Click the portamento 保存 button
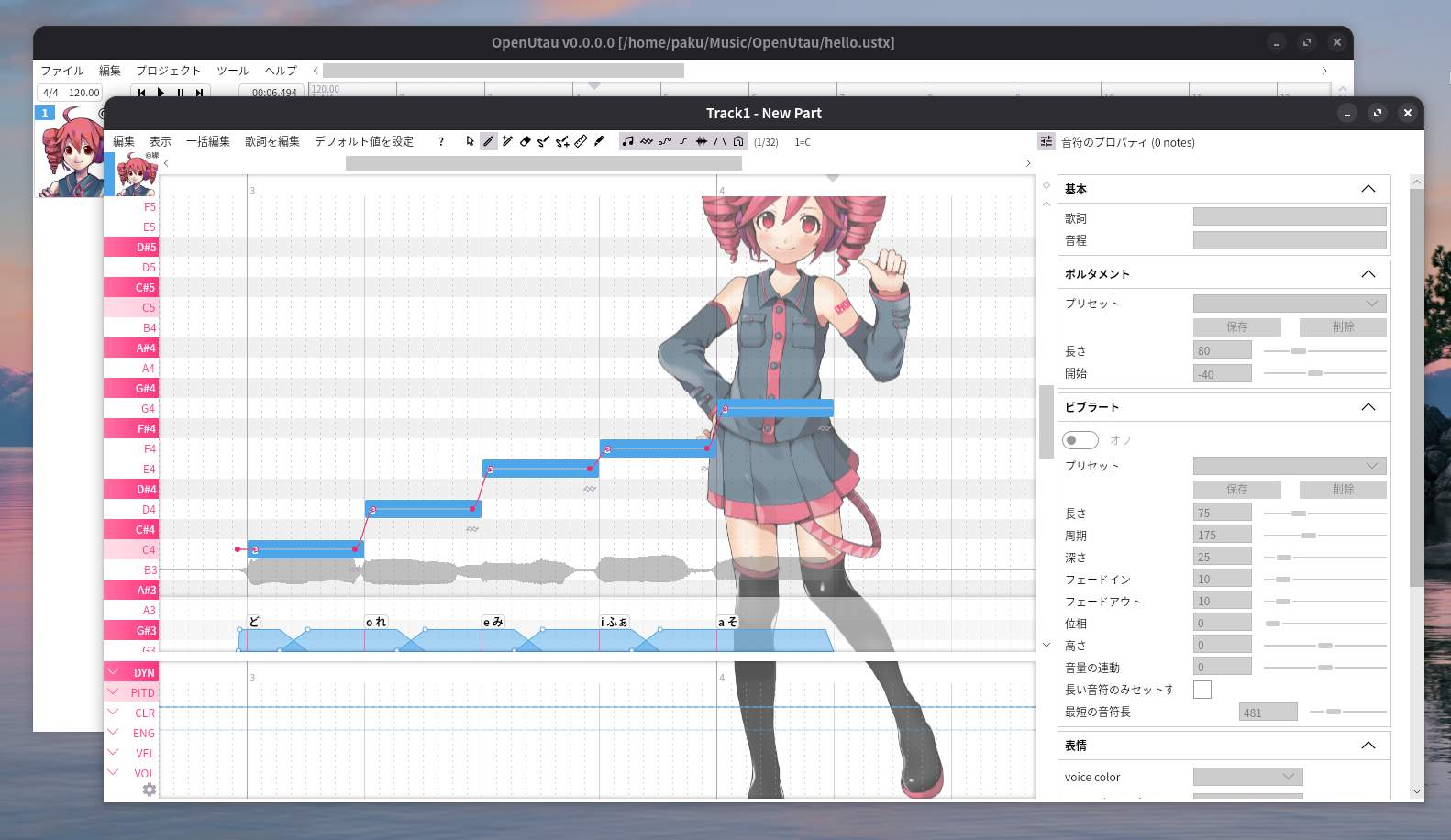1451x840 pixels. 1236,327
